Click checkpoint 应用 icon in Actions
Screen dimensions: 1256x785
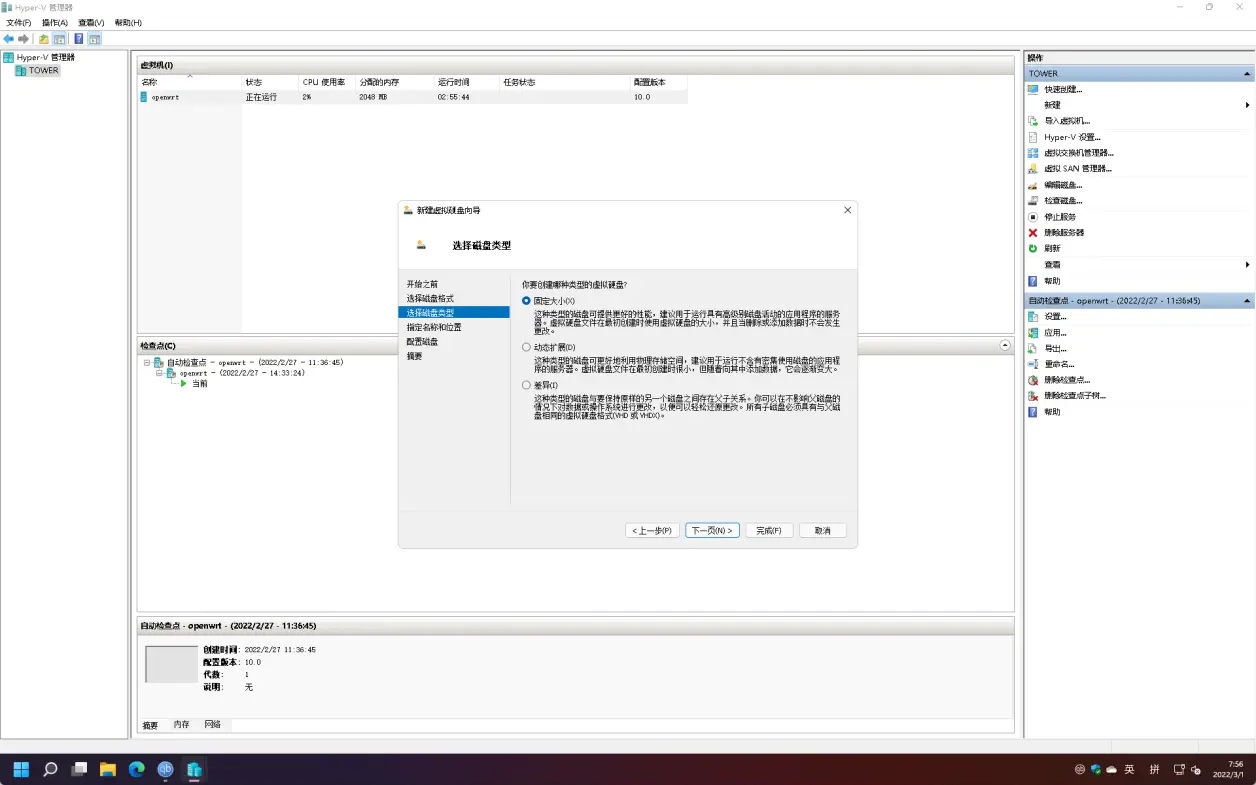click(x=1033, y=333)
